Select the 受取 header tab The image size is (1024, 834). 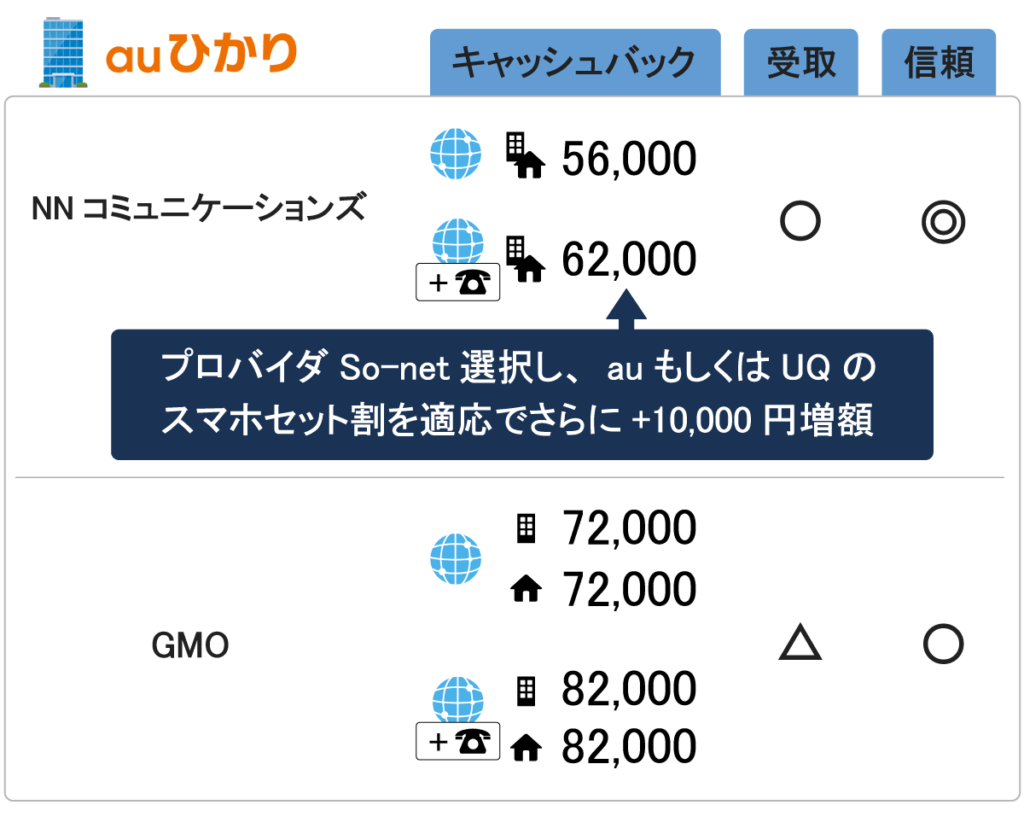(x=801, y=63)
